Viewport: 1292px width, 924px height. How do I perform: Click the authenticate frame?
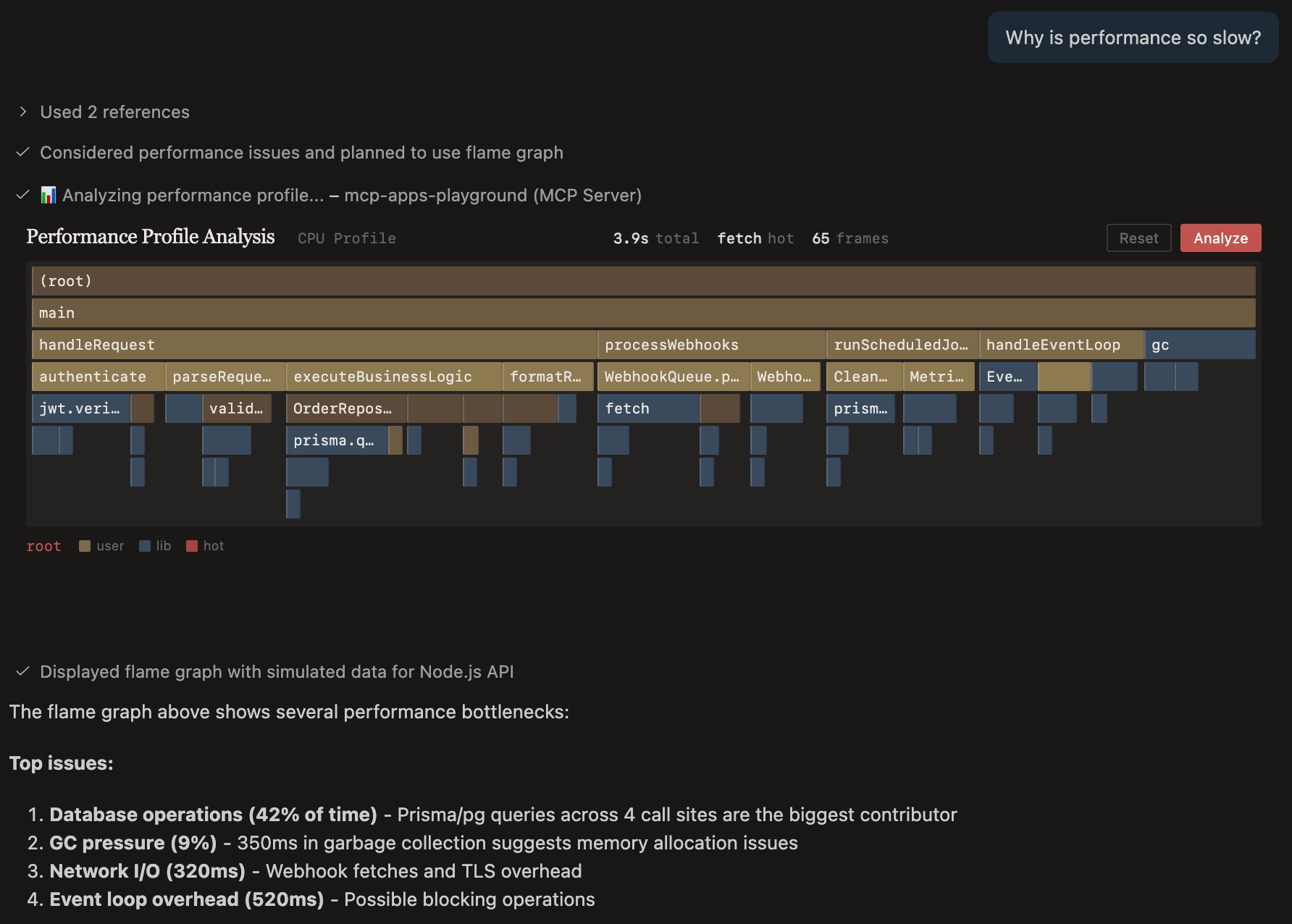point(96,376)
